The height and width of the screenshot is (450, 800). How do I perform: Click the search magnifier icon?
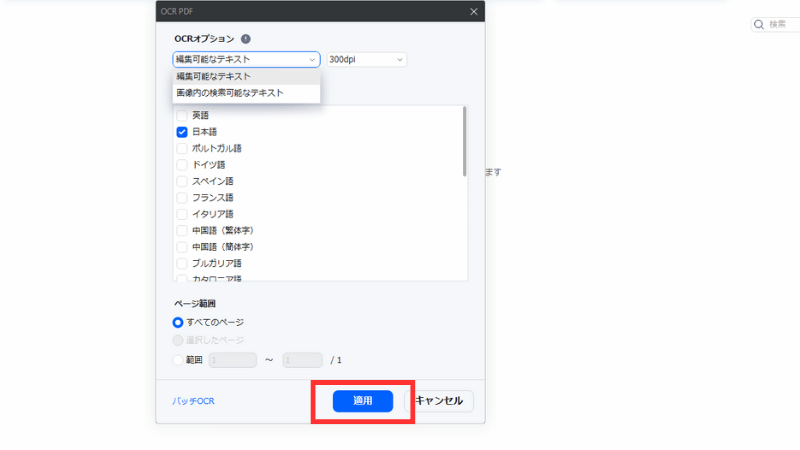pos(759,24)
